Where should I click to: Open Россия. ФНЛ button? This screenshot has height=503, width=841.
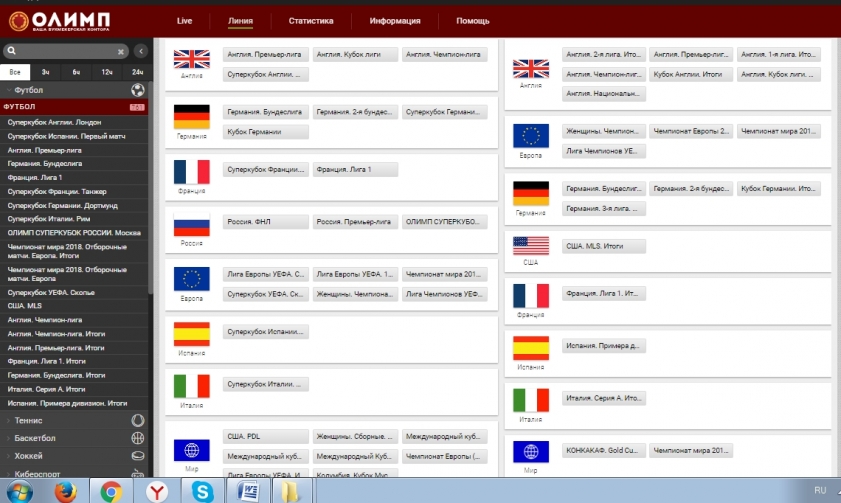tap(265, 221)
